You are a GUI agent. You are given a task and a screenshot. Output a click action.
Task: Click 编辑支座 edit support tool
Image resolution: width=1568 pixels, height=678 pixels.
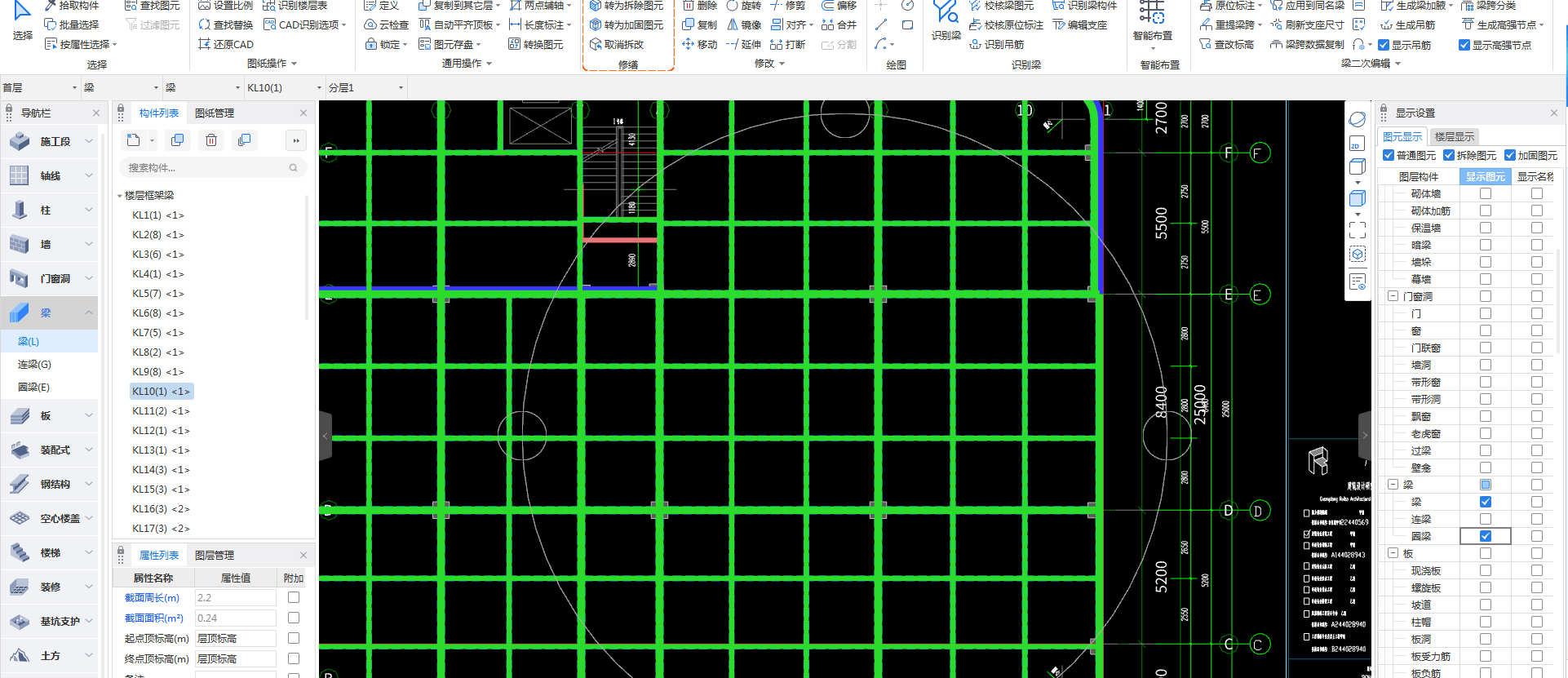pyautogui.click(x=1080, y=24)
